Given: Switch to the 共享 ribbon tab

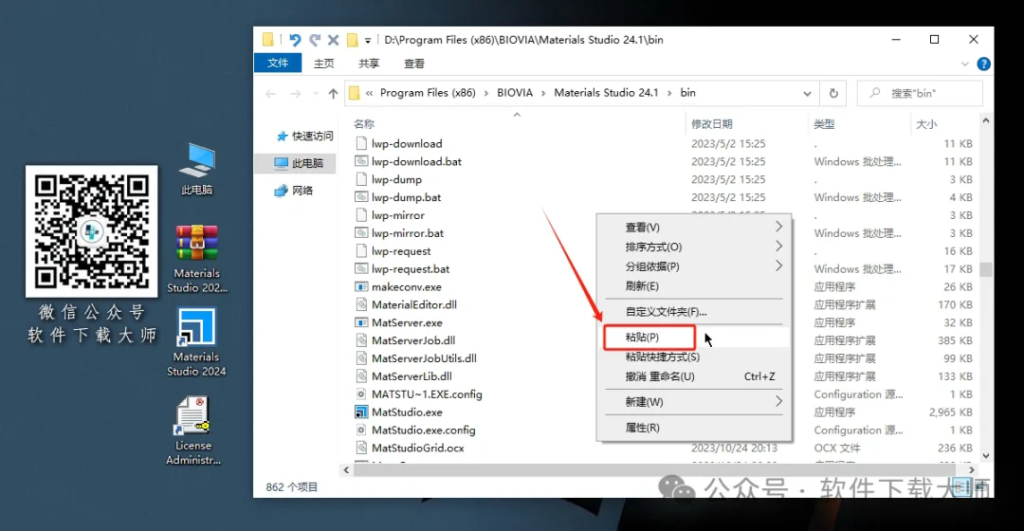Looking at the screenshot, I should coord(369,63).
